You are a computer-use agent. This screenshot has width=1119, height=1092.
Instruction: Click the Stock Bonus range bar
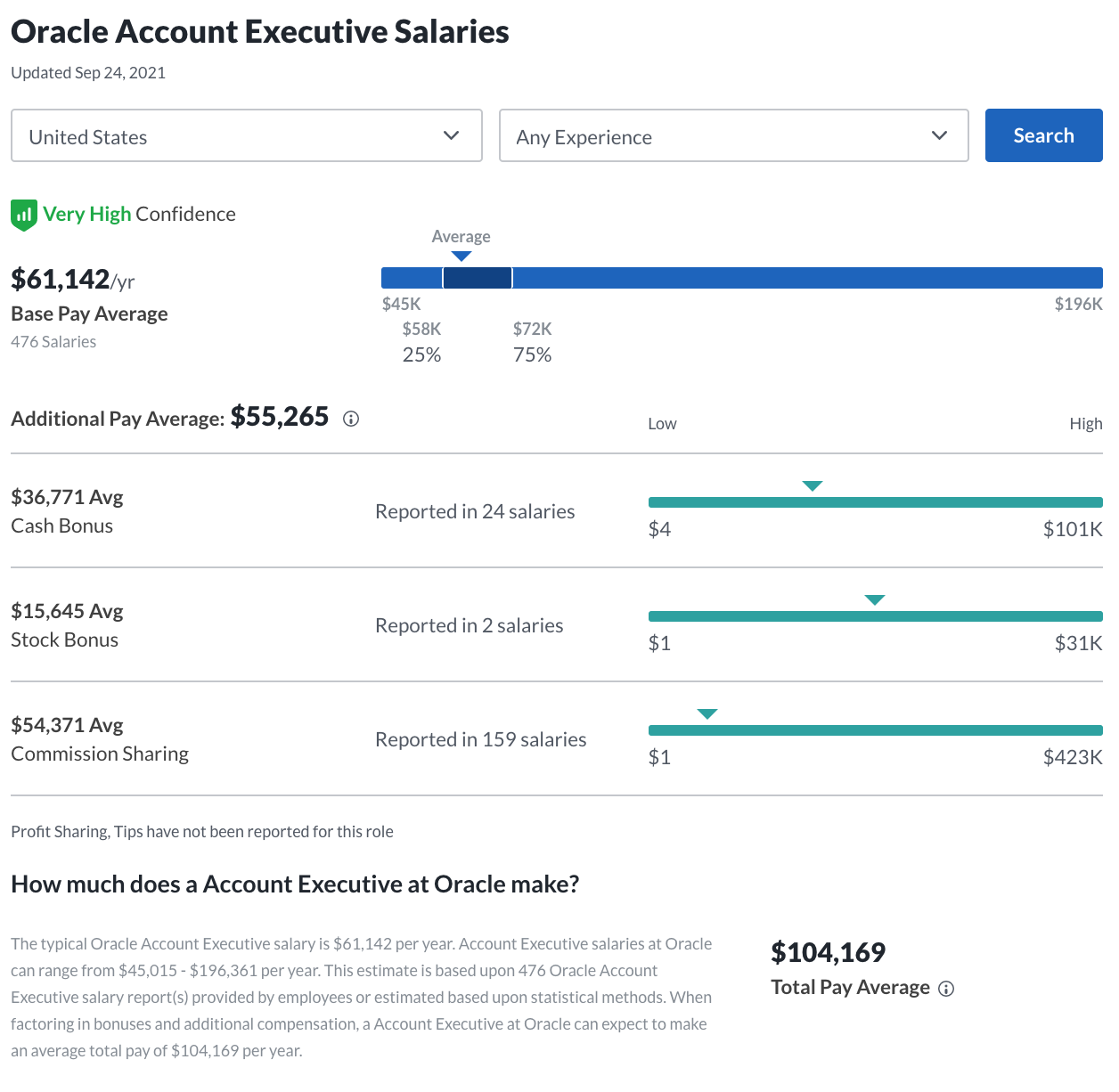pos(876,616)
